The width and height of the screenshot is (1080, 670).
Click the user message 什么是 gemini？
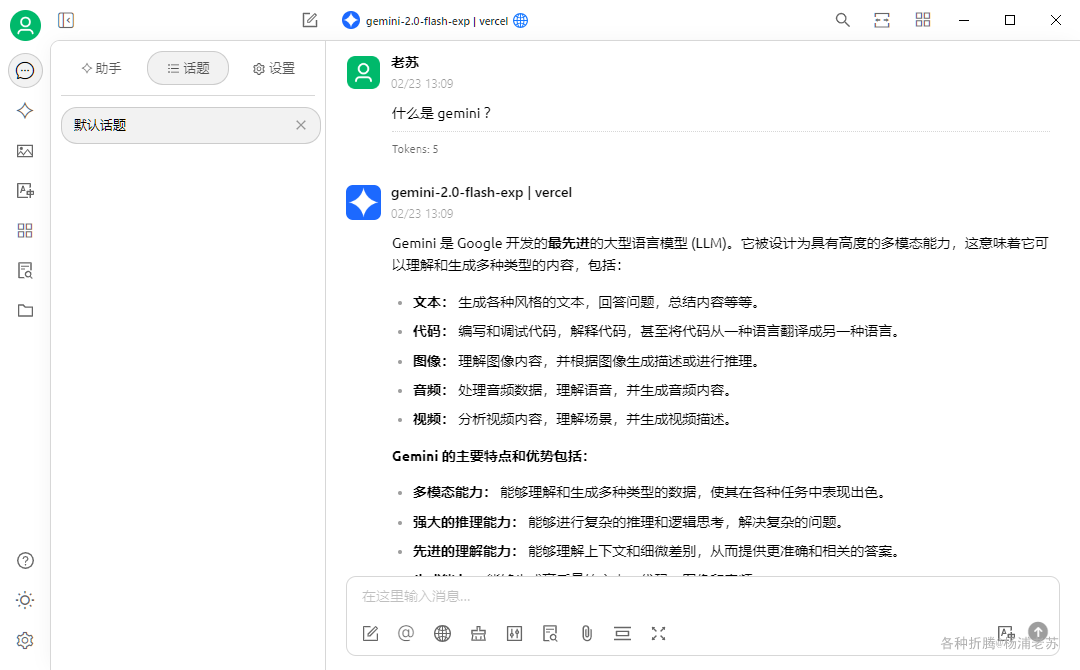point(442,114)
